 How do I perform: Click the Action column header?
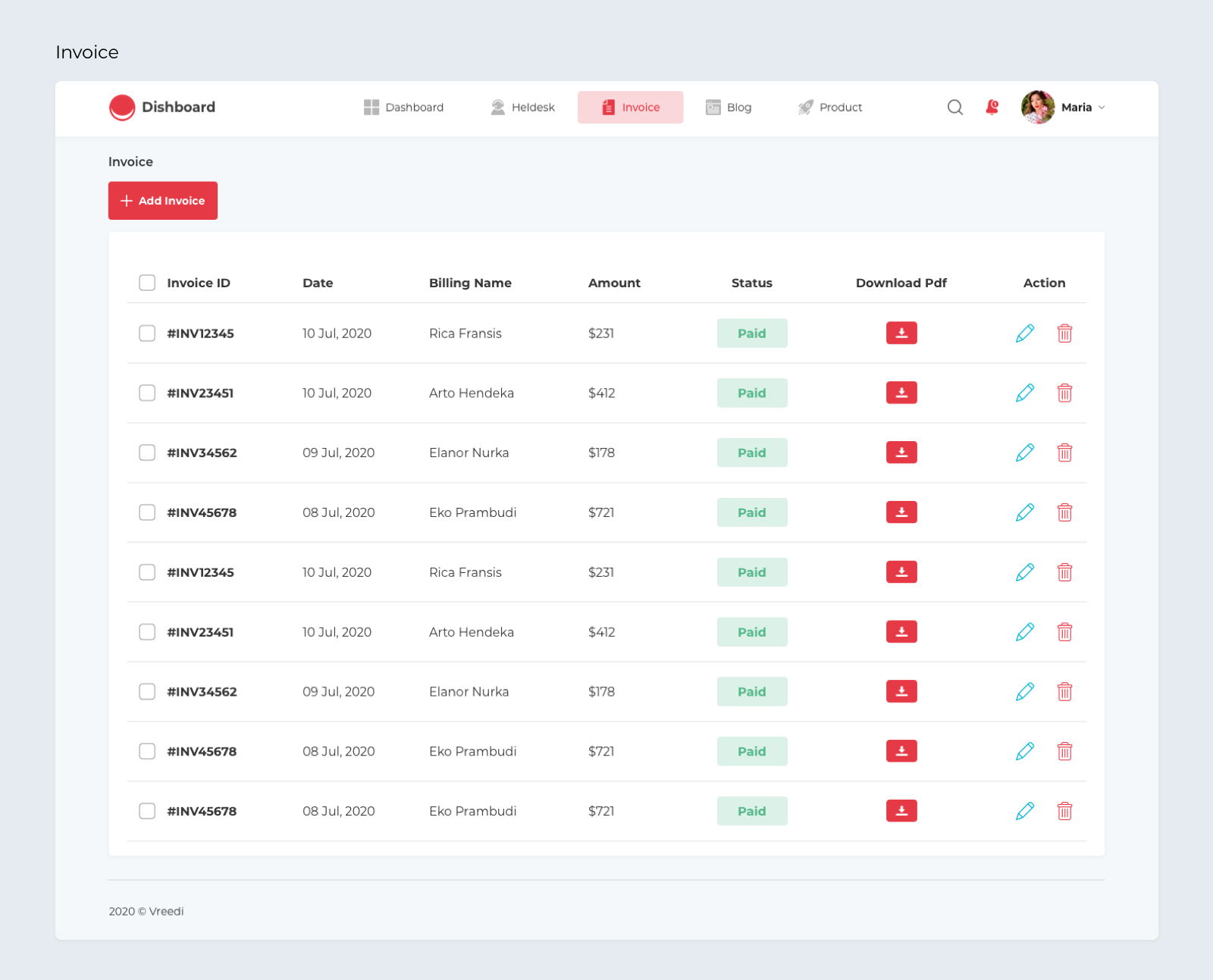pos(1044,283)
